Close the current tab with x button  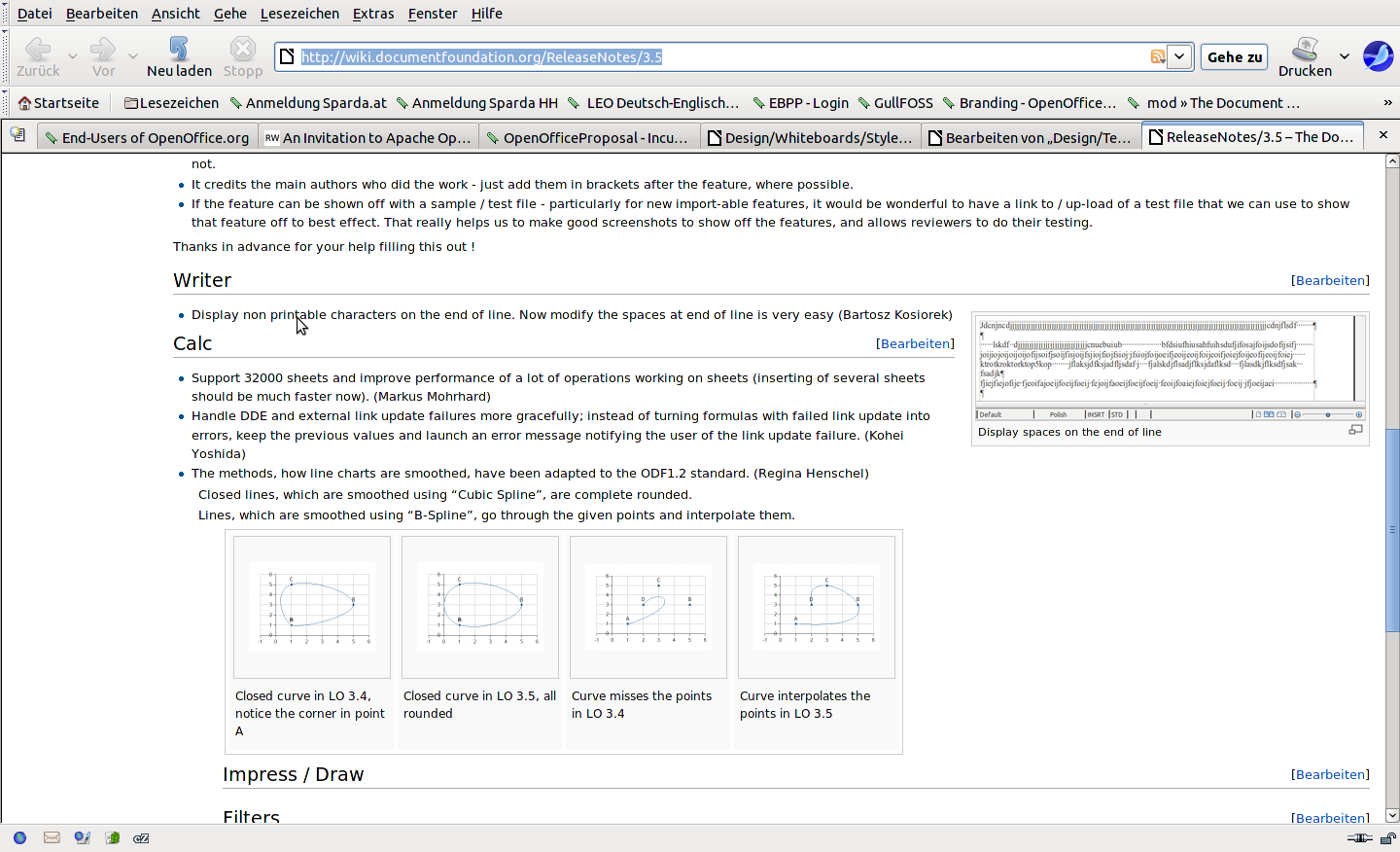1383,134
